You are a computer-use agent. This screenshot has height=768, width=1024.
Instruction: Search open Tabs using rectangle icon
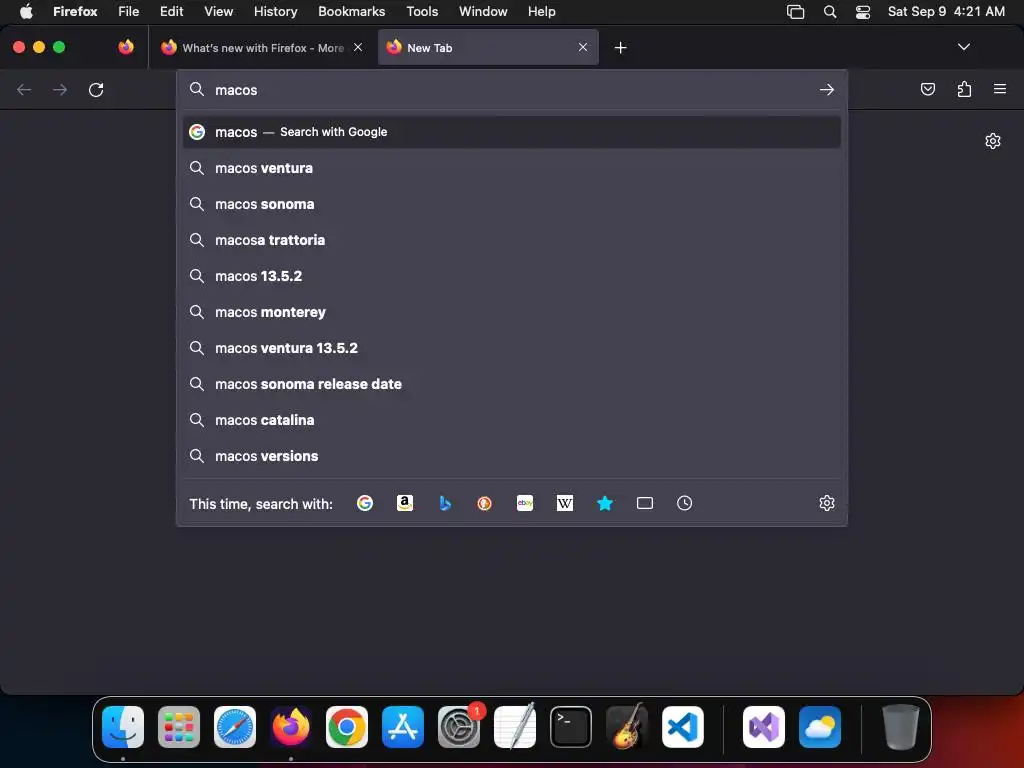click(x=645, y=503)
